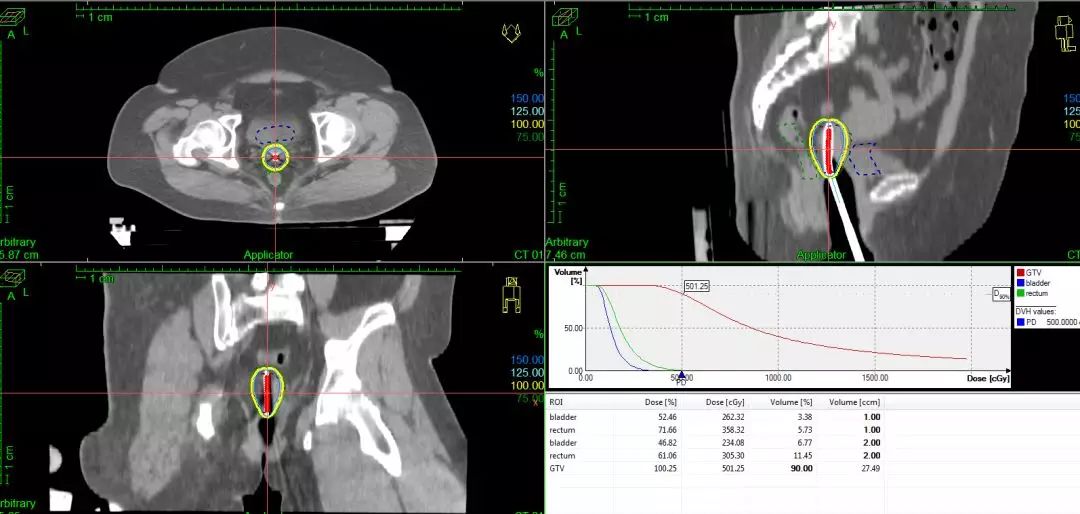Click the D90% marker label on the DVH
The height and width of the screenshot is (514, 1080).
click(1000, 295)
